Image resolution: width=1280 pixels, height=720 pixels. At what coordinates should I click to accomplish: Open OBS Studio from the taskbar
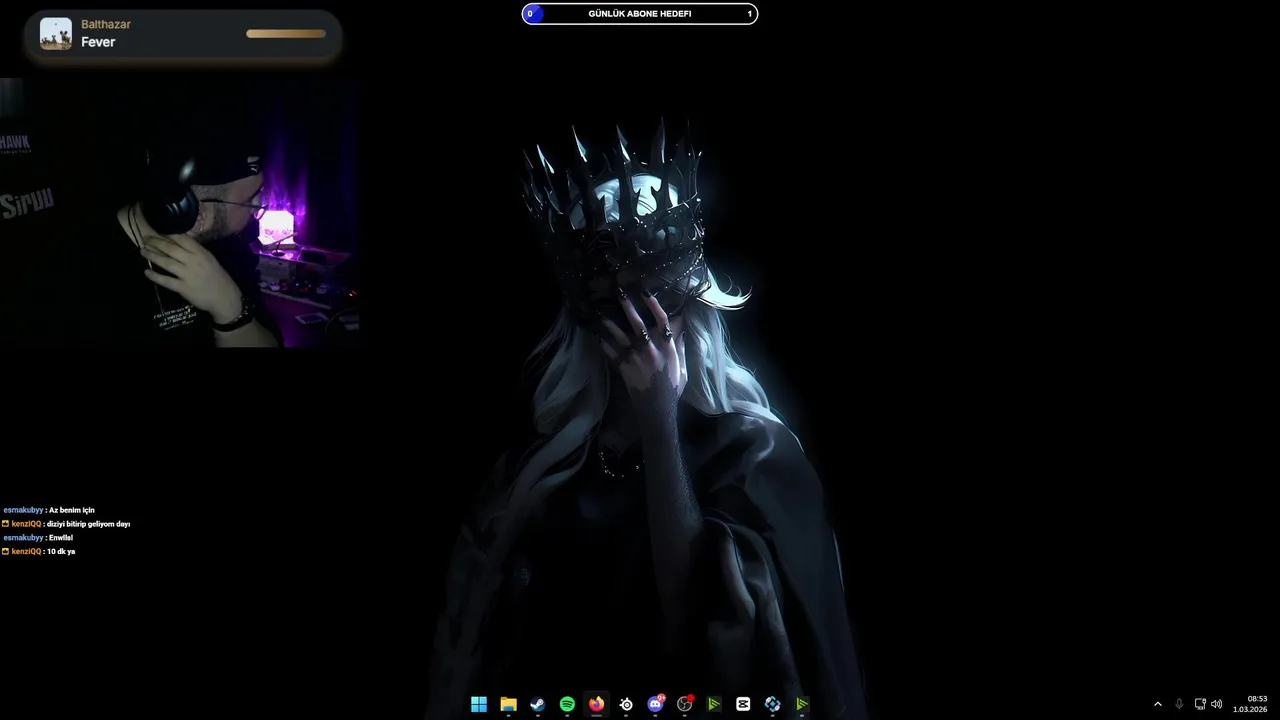tap(685, 704)
